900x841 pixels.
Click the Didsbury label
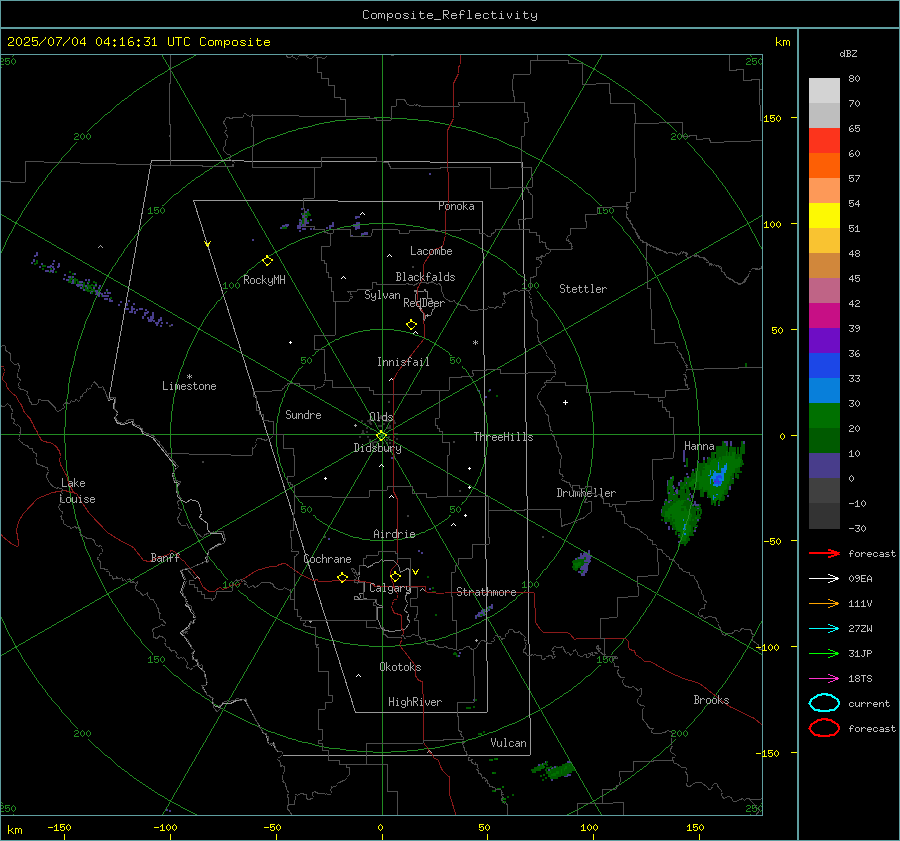point(377,448)
